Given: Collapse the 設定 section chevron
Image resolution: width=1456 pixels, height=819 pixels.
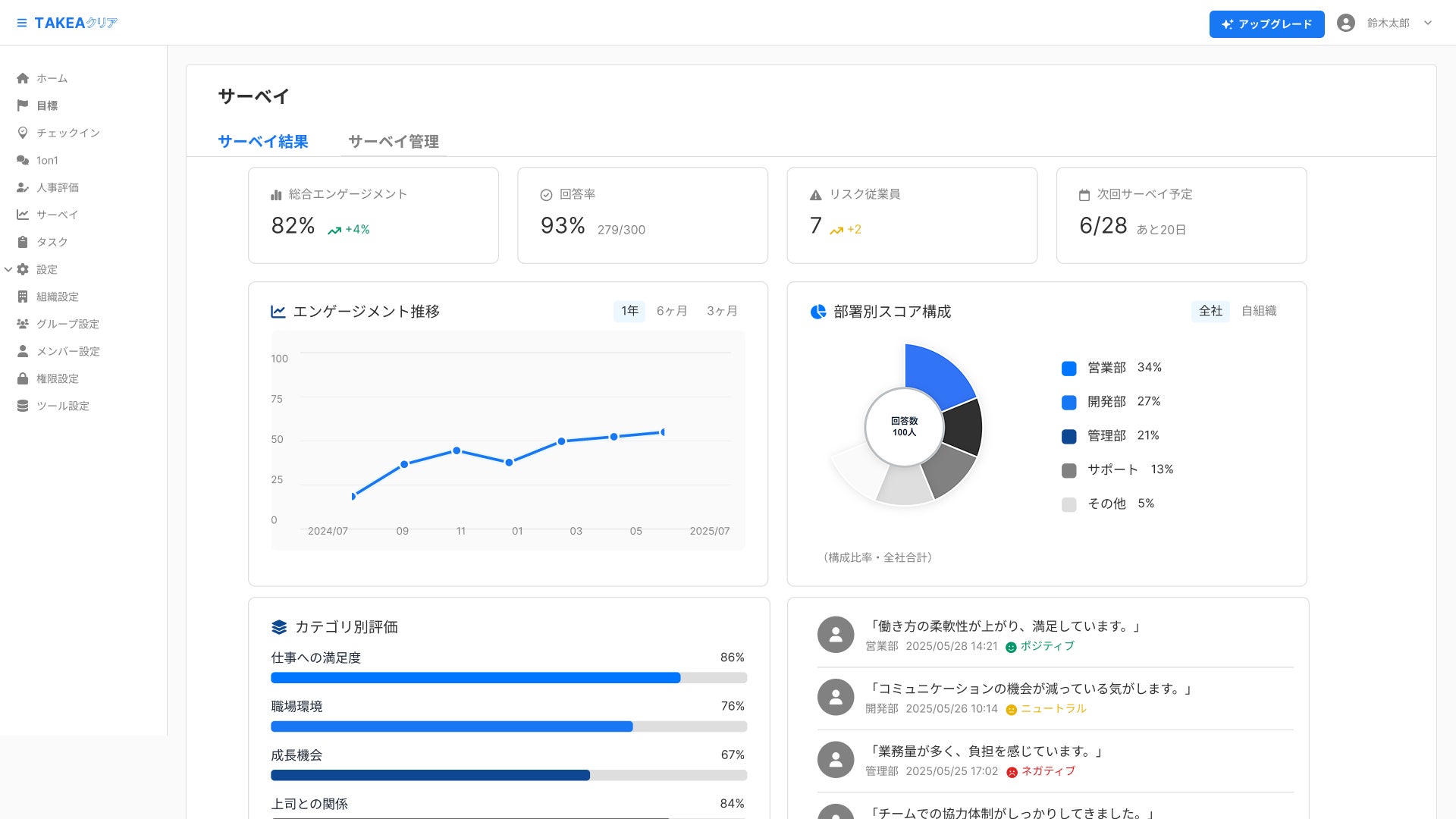Looking at the screenshot, I should pos(8,269).
